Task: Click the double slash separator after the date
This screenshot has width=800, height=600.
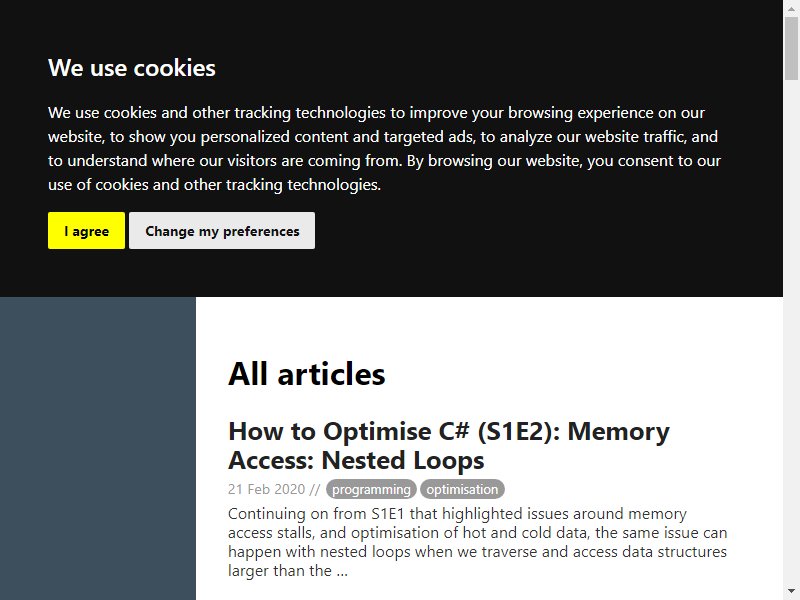Action: tap(314, 489)
